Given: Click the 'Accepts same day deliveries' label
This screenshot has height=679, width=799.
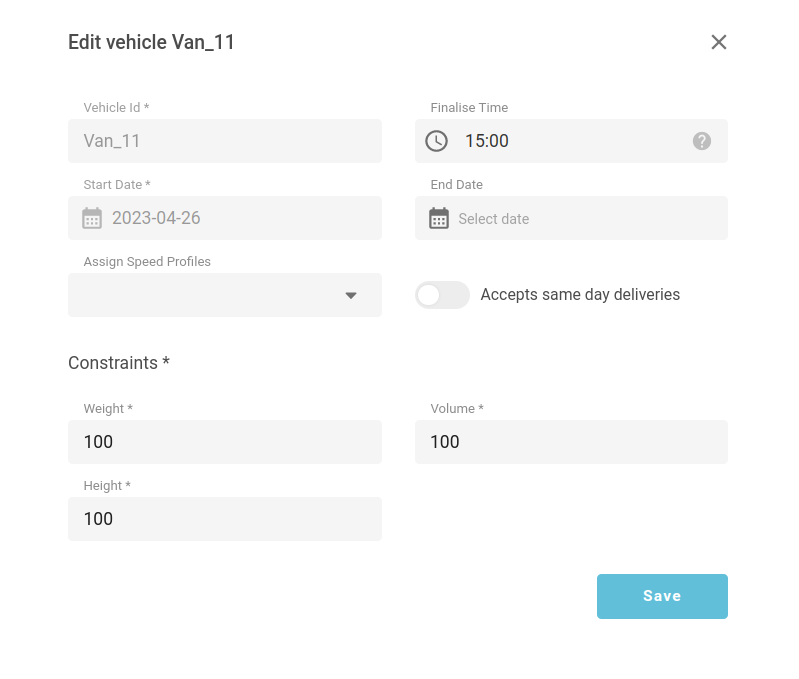Looking at the screenshot, I should tap(580, 295).
